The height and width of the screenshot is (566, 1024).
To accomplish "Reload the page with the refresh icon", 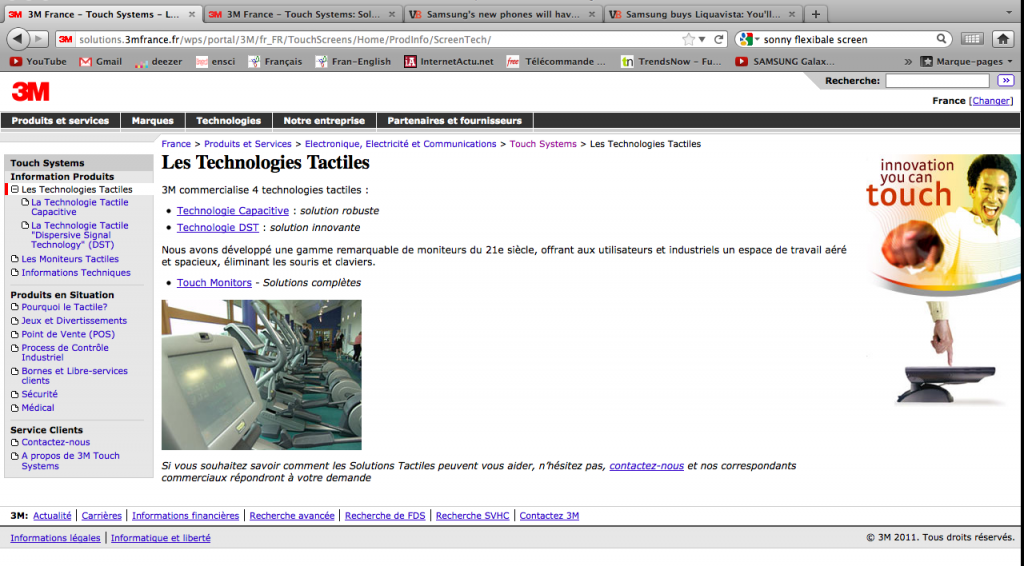I will tap(718, 39).
